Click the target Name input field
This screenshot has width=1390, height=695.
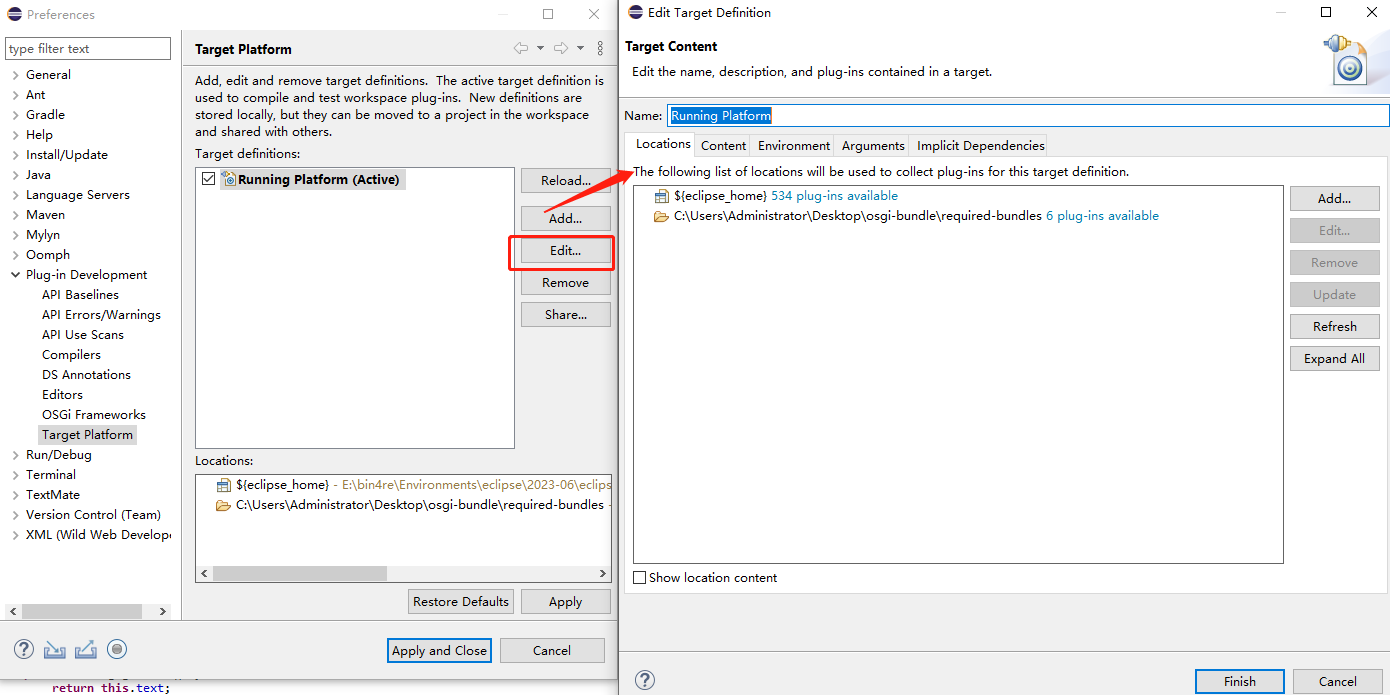pyautogui.click(x=1028, y=116)
